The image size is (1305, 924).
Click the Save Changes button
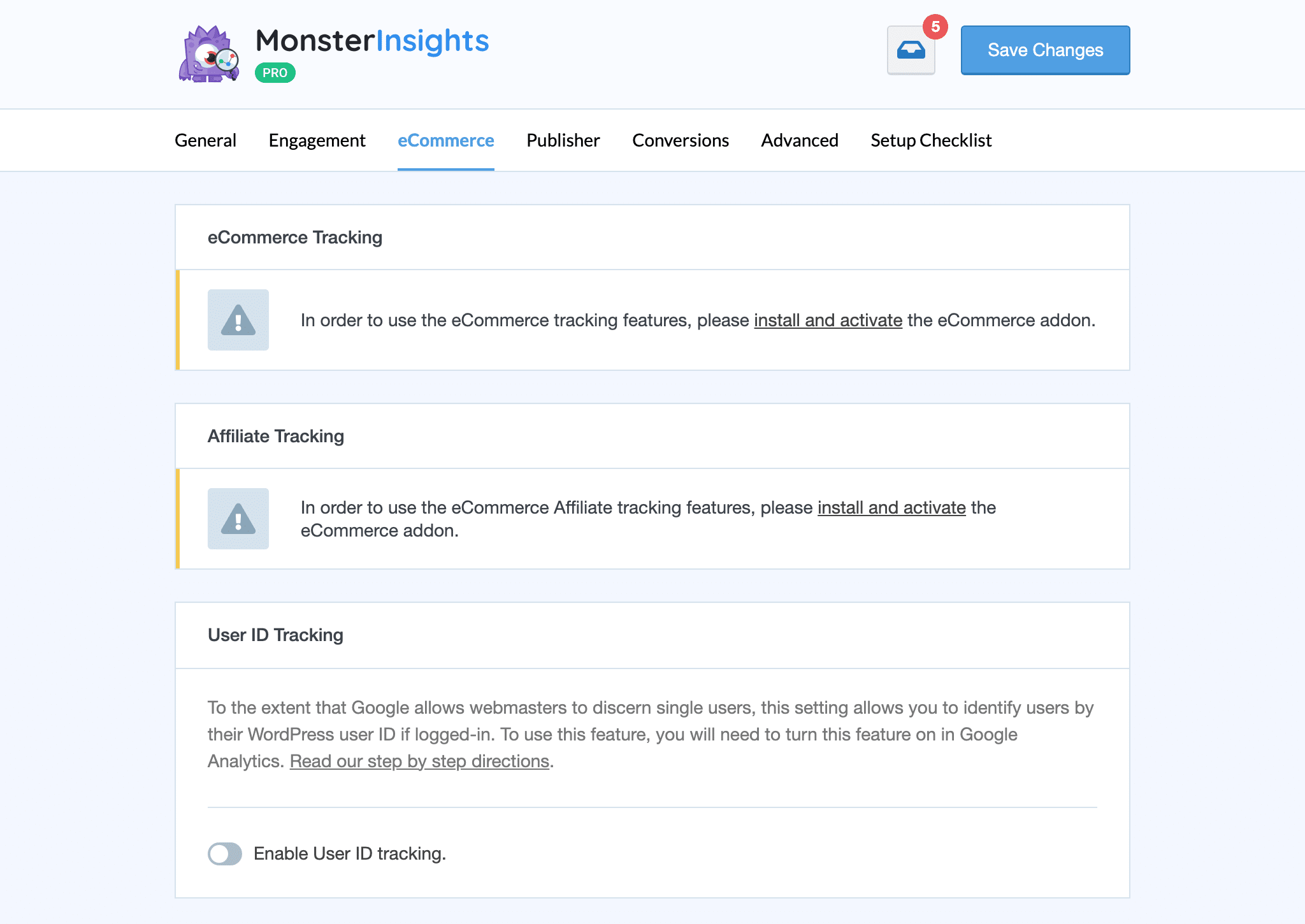point(1046,50)
